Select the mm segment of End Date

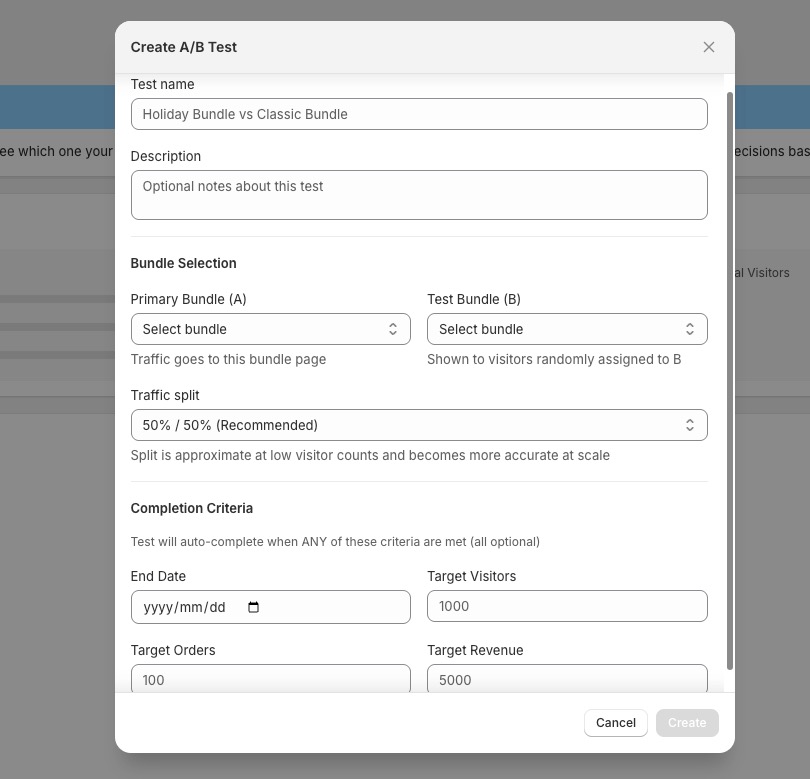pos(191,607)
